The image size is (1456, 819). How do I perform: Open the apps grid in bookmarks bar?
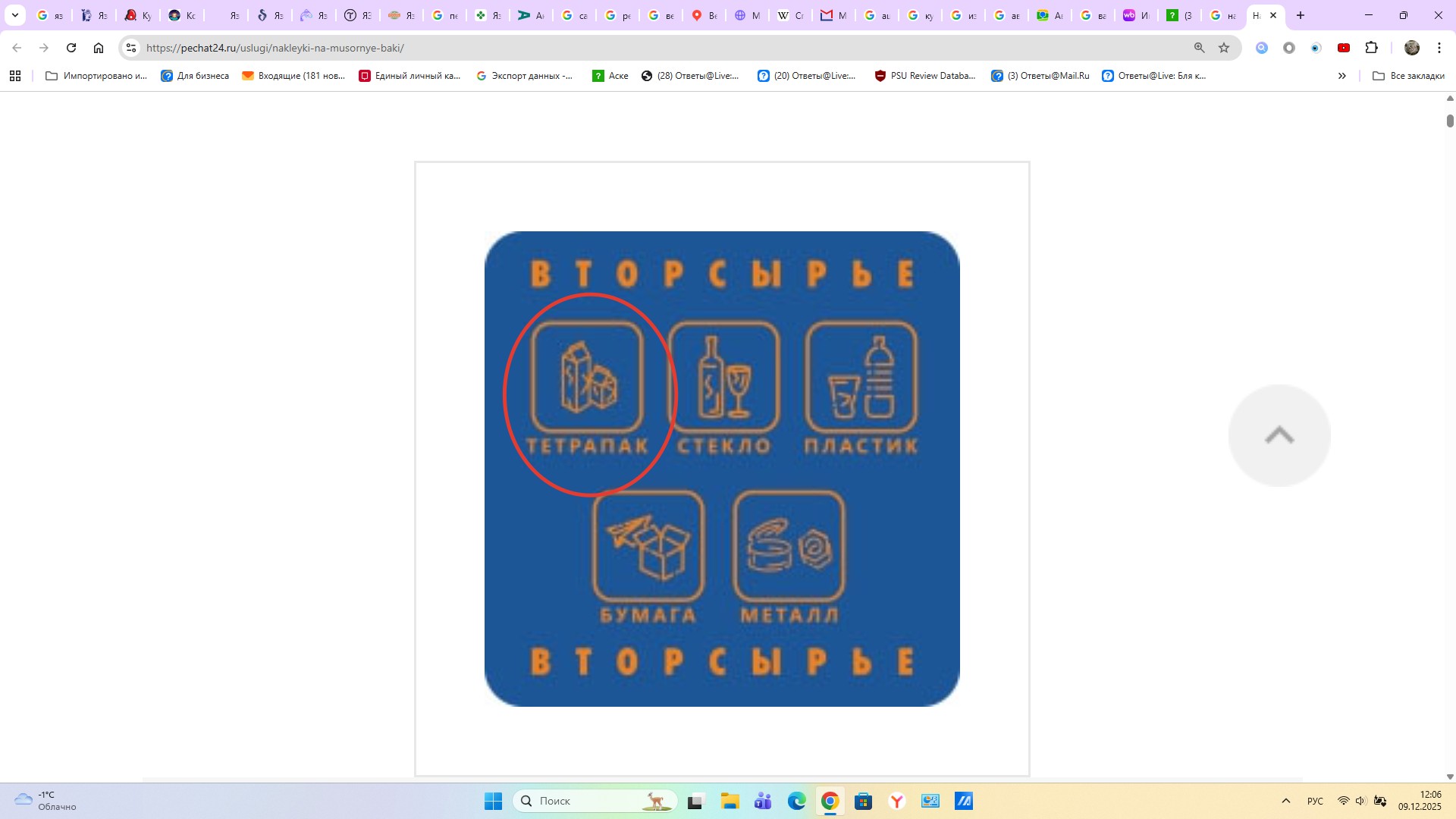15,76
